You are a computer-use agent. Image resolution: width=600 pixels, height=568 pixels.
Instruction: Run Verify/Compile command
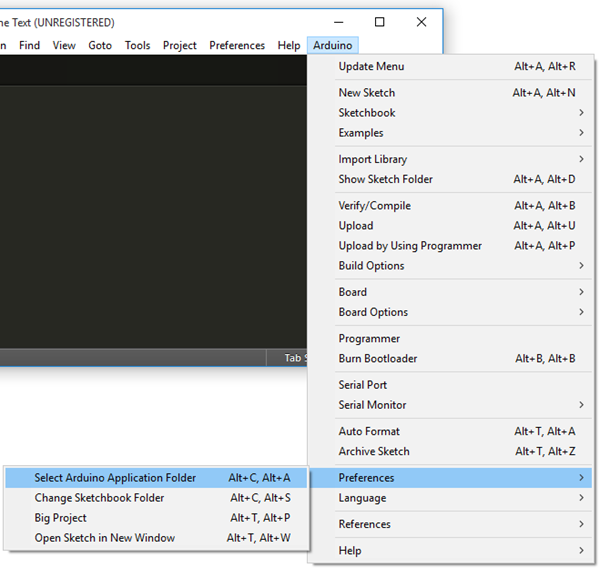(375, 206)
